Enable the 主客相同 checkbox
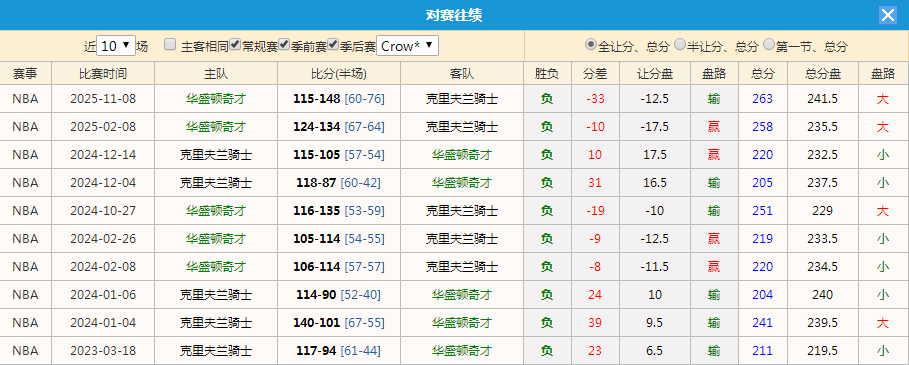909x365 pixels. (x=170, y=45)
